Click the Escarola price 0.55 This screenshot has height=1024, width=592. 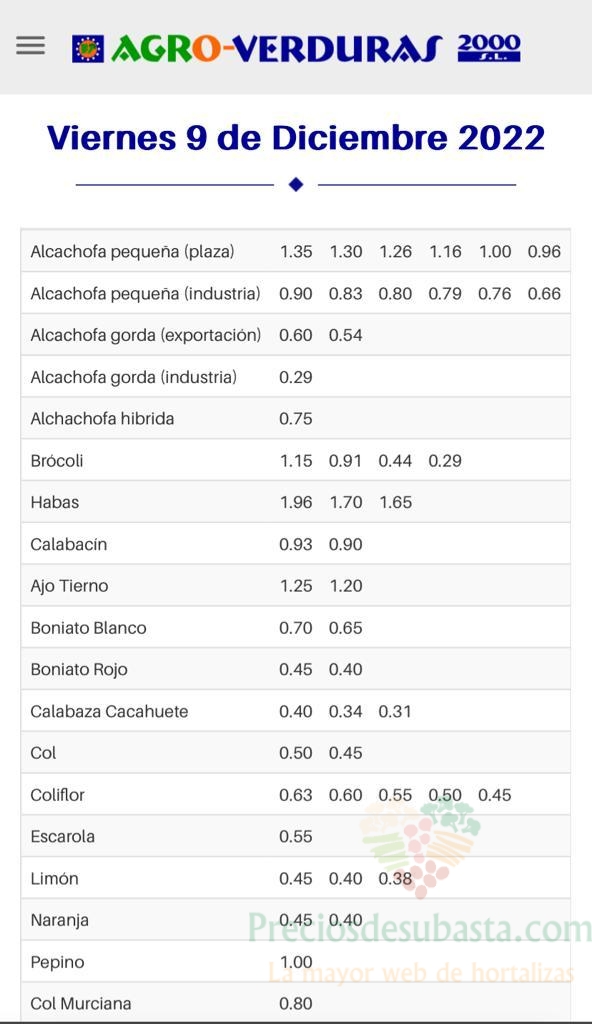(296, 837)
